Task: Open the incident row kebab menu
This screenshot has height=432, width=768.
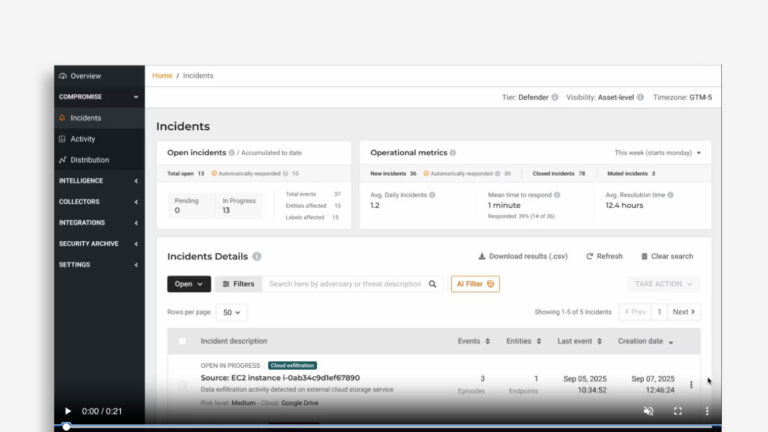Action: (x=691, y=384)
